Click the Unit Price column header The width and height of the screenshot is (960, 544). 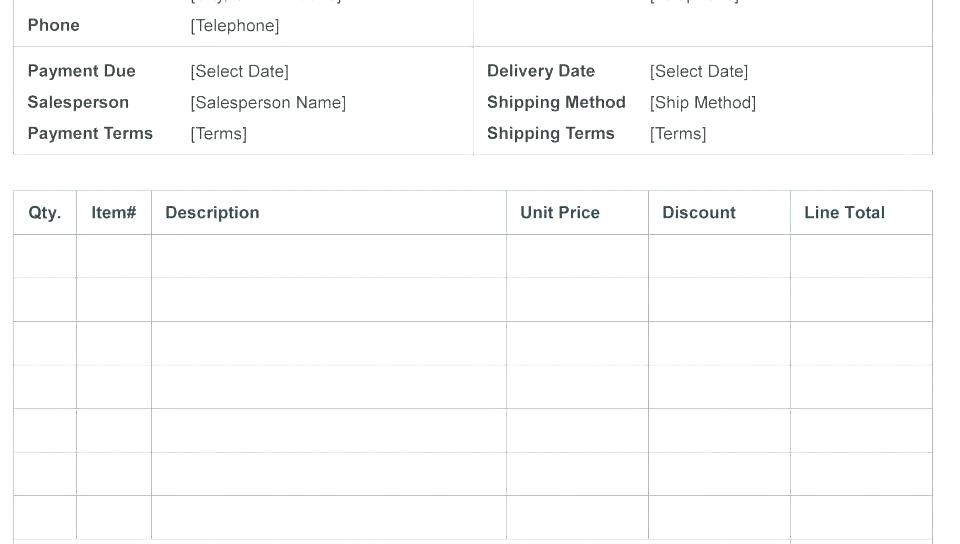tap(560, 213)
